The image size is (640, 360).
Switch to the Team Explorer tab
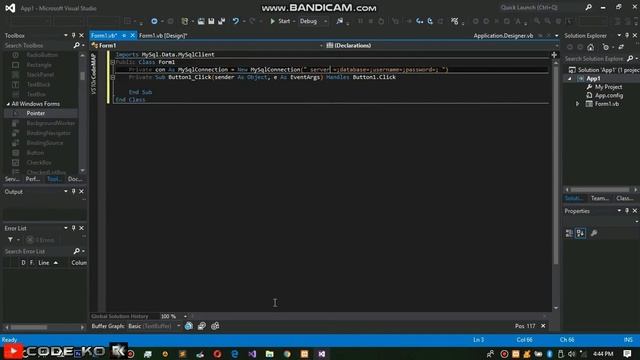point(600,198)
